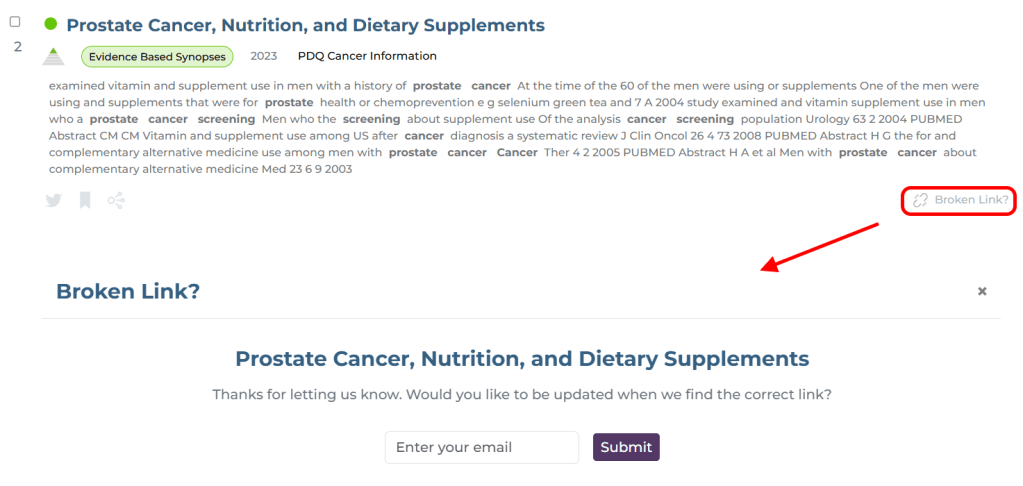Open the Prostate Cancer, Nutrition result title
Screen dimensions: 1023x486
[305, 25]
